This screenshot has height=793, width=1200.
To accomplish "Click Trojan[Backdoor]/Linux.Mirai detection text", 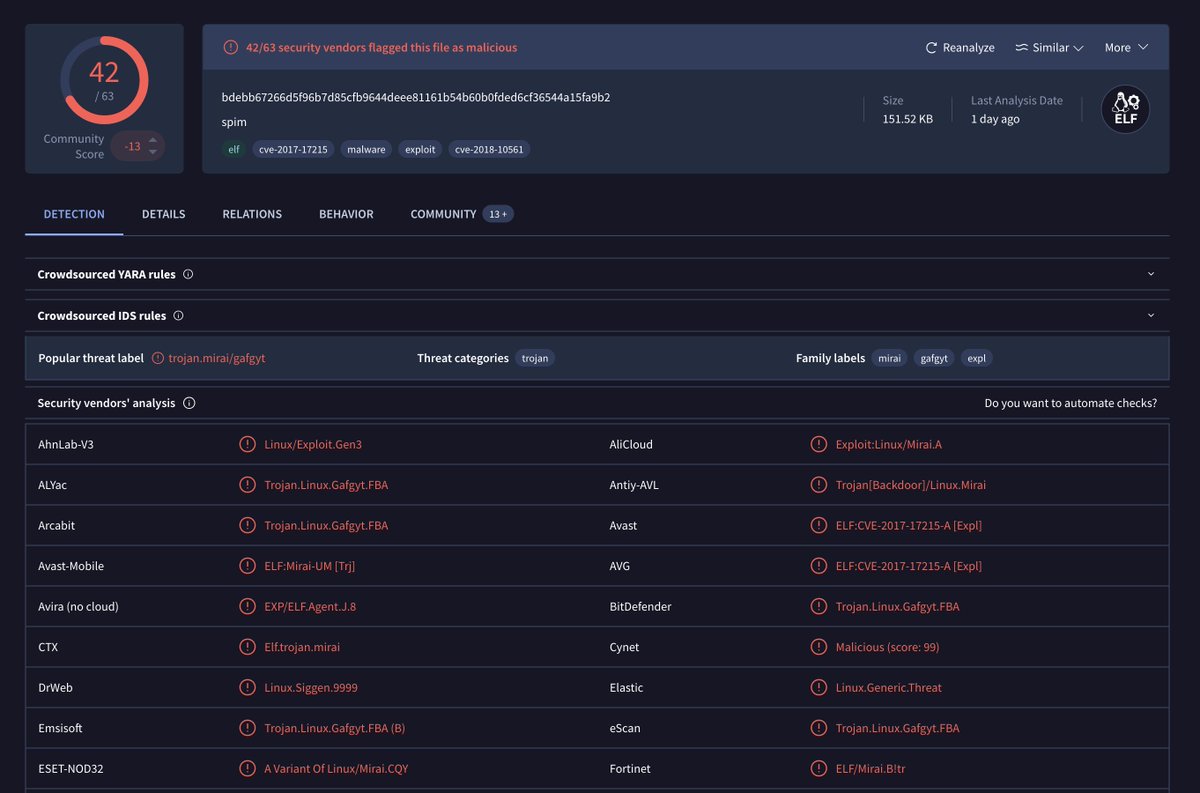I will pyautogui.click(x=911, y=485).
